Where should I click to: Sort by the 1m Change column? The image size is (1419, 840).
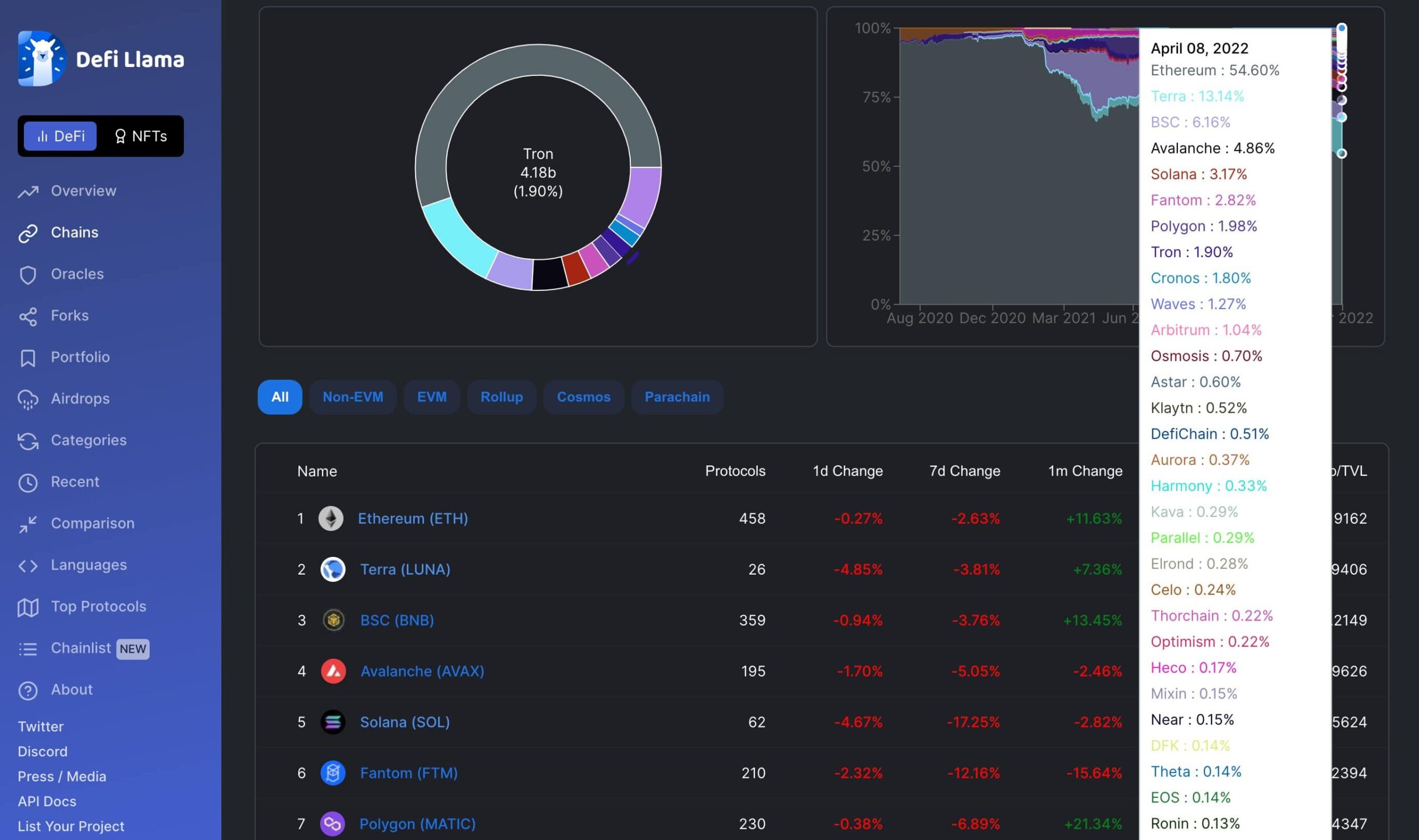[x=1085, y=471]
